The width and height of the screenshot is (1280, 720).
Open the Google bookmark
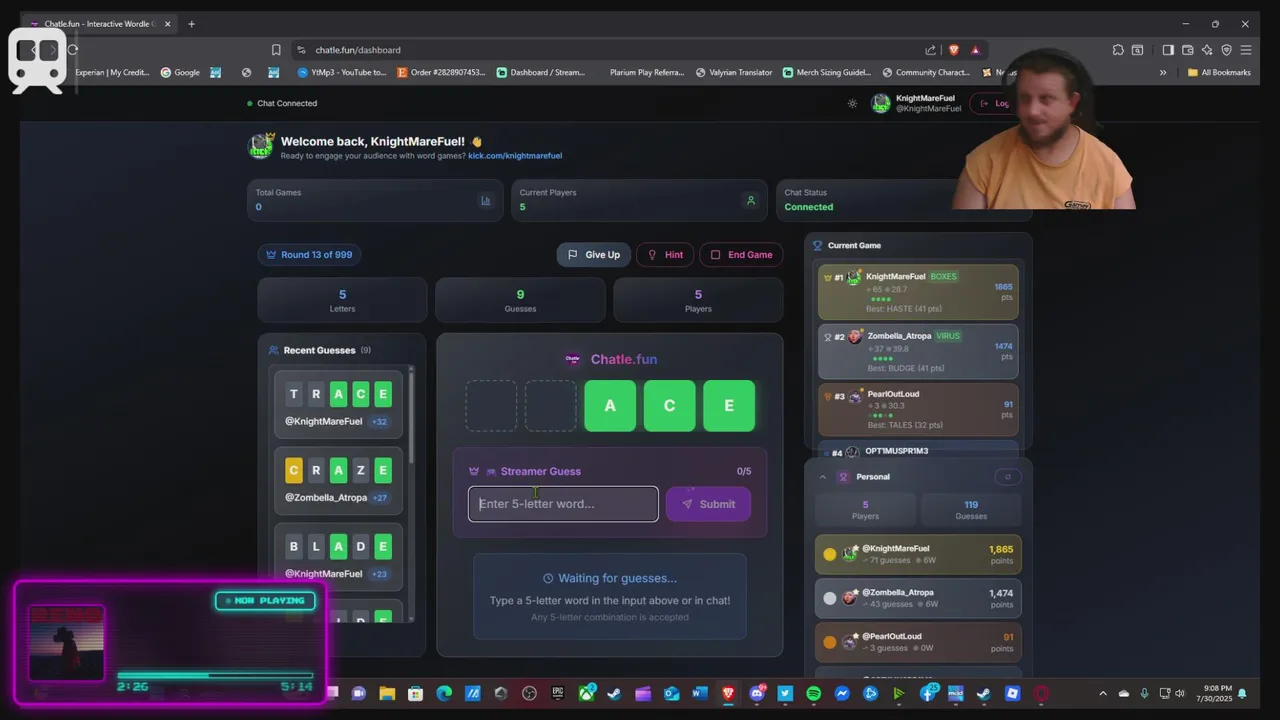tap(180, 72)
